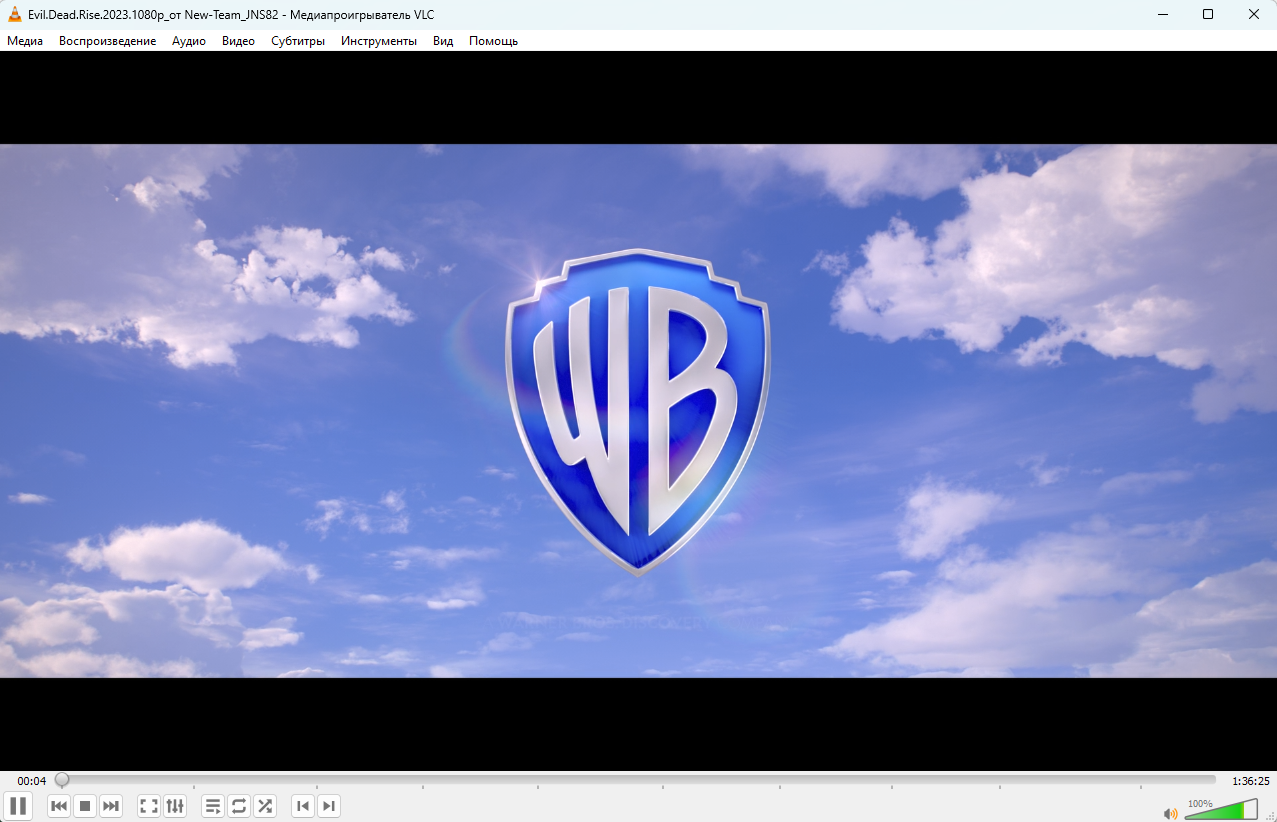The width and height of the screenshot is (1277, 822).
Task: Close the VLC player window
Action: pyautogui.click(x=1254, y=14)
